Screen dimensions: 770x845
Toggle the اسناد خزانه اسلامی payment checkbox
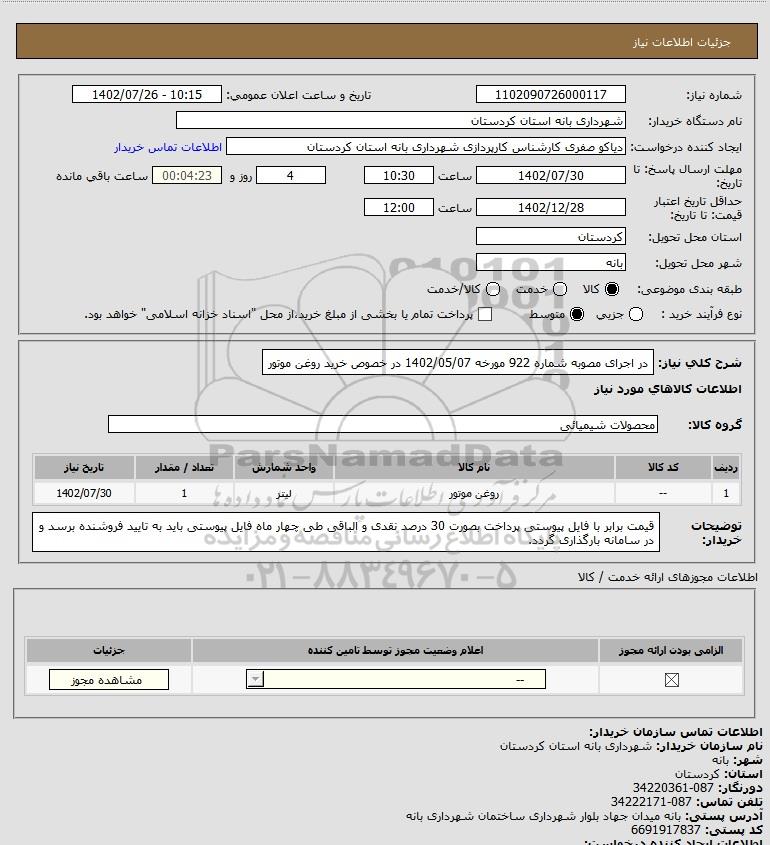click(x=485, y=314)
